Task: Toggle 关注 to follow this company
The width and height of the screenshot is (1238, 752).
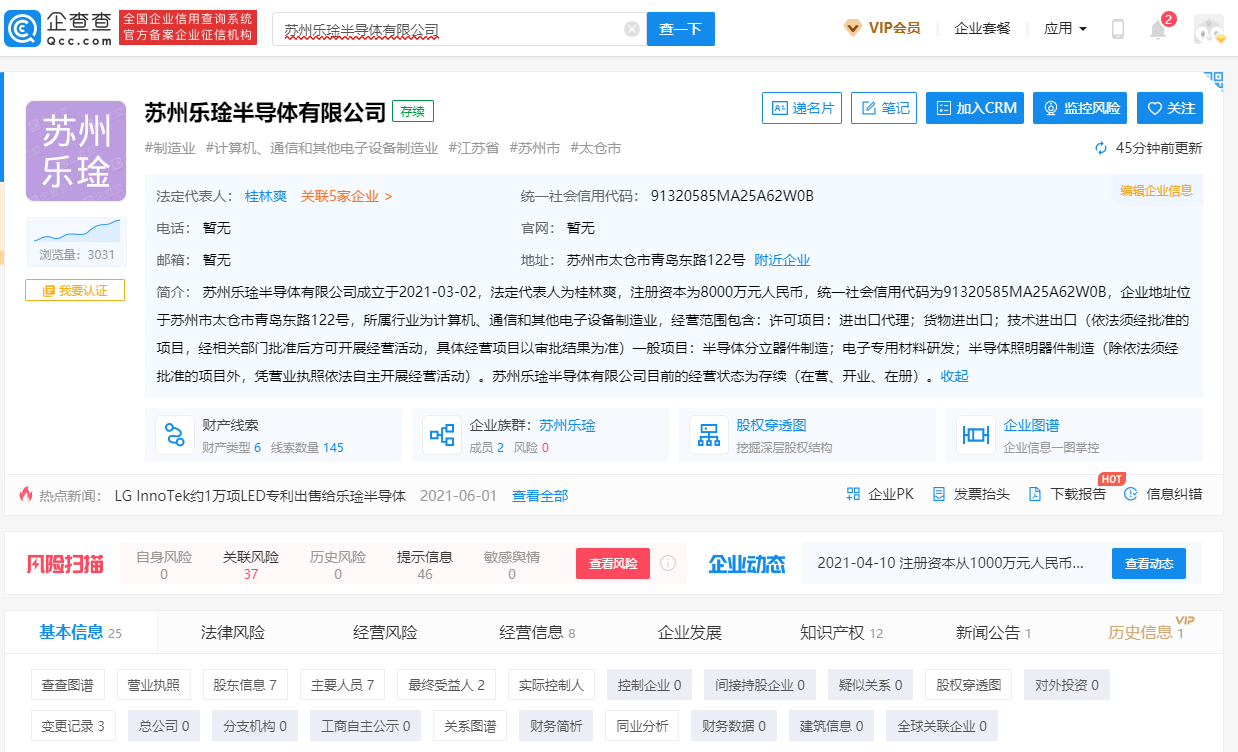Action: click(1169, 108)
